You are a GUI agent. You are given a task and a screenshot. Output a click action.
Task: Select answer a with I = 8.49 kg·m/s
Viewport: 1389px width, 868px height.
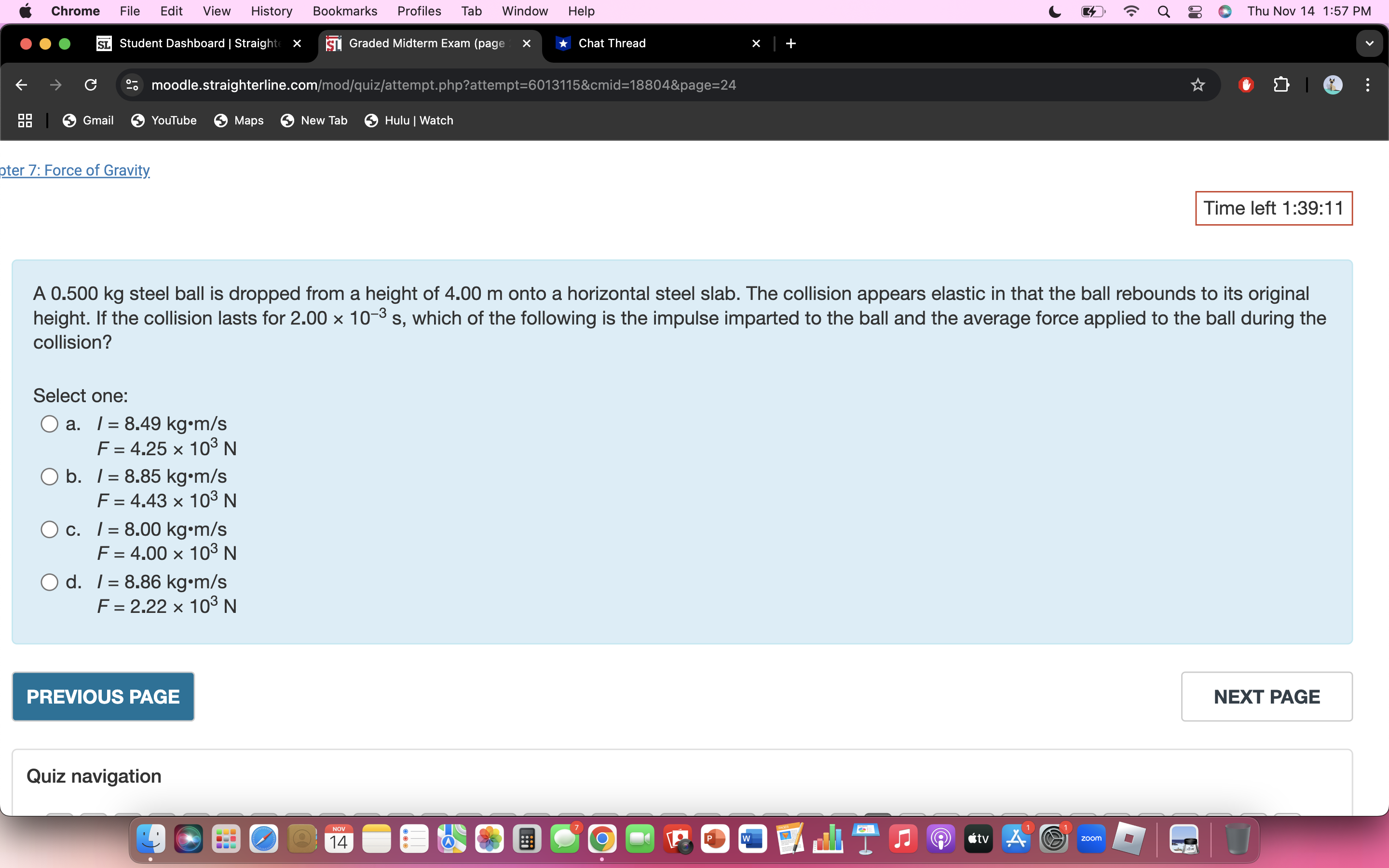point(49,423)
